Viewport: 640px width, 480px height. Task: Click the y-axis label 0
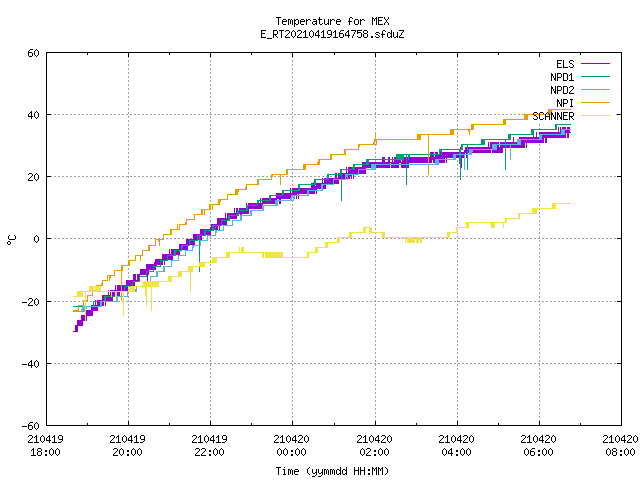pos(37,239)
